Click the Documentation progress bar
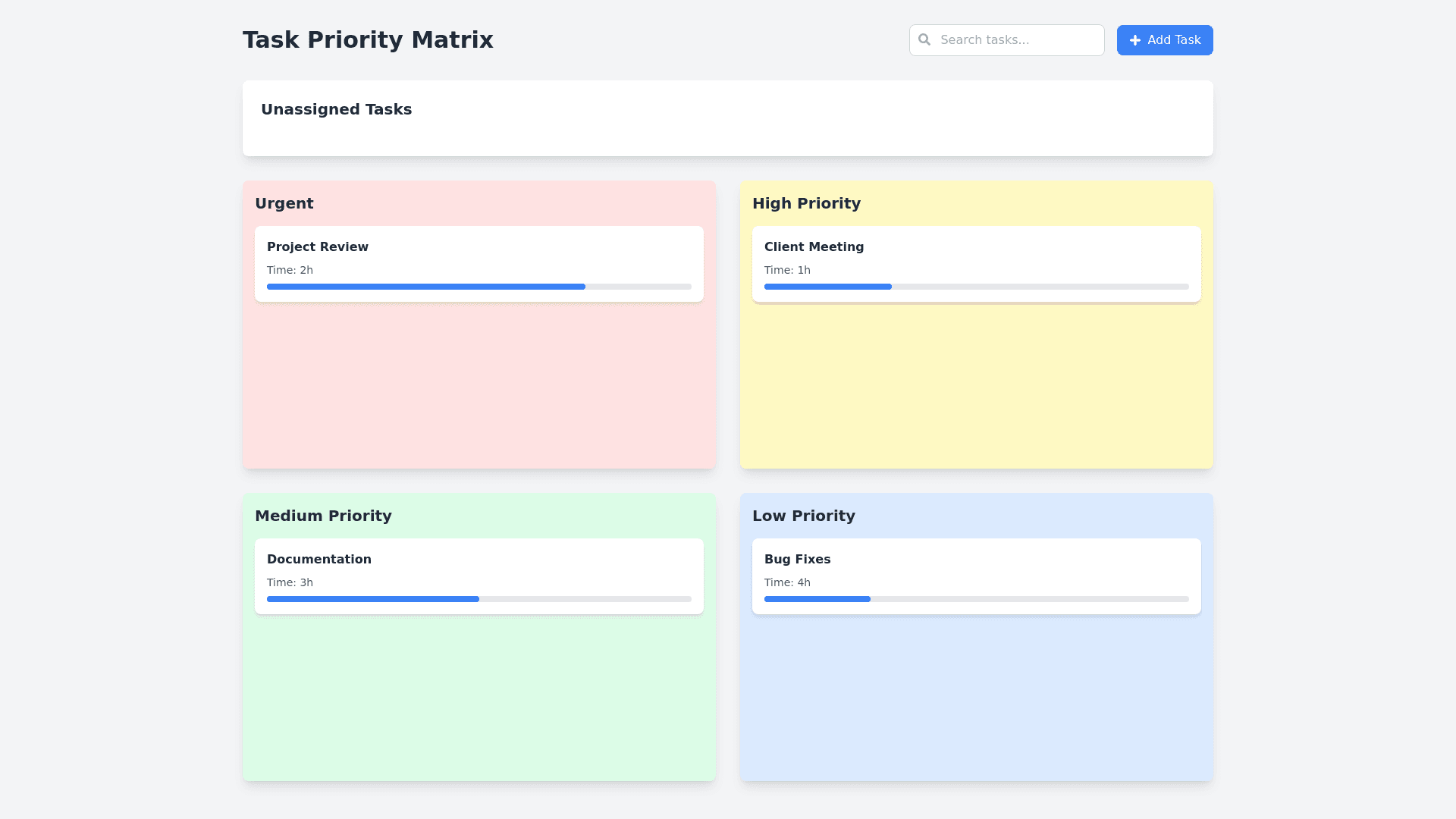The image size is (1456, 819). (x=479, y=599)
